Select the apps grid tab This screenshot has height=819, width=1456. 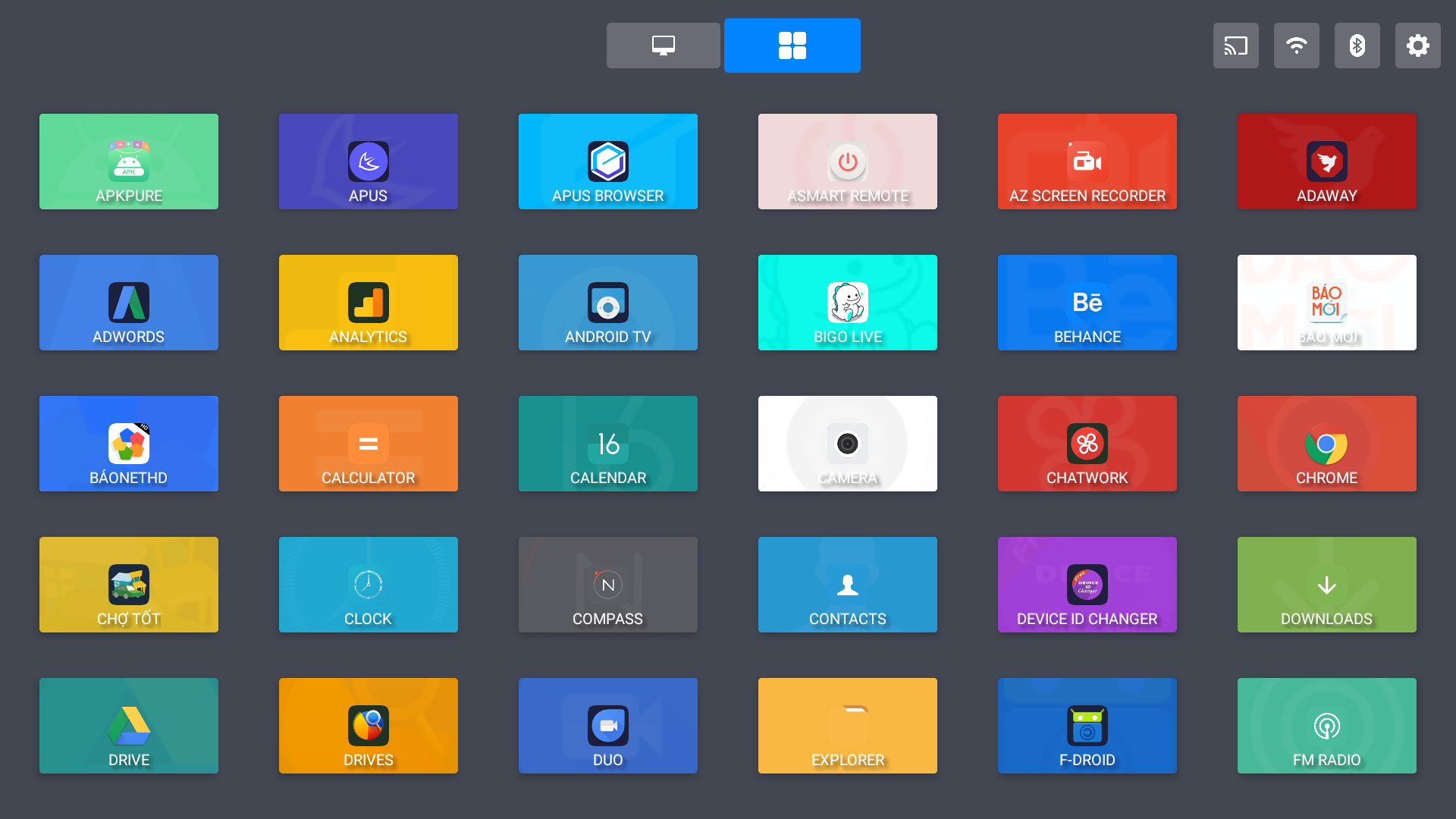(792, 45)
